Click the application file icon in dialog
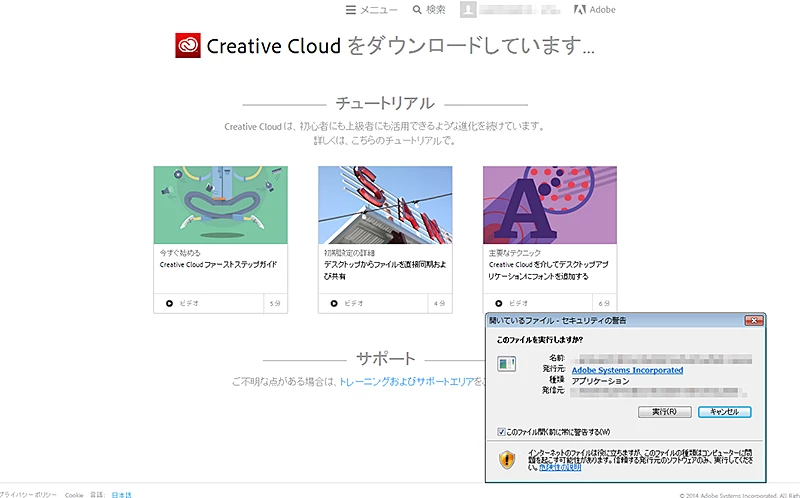 507,364
